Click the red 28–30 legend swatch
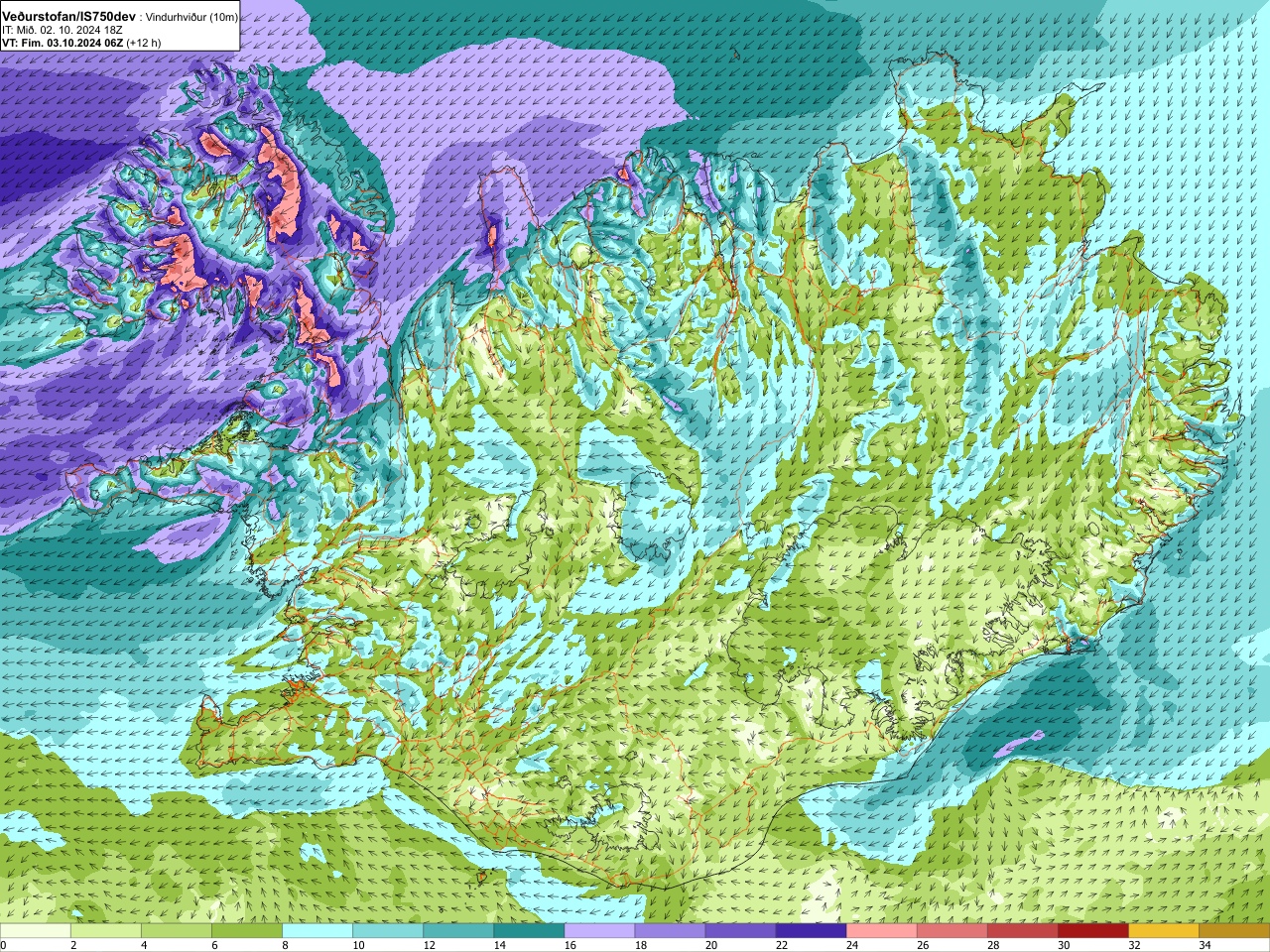The image size is (1270, 952). point(1022,931)
